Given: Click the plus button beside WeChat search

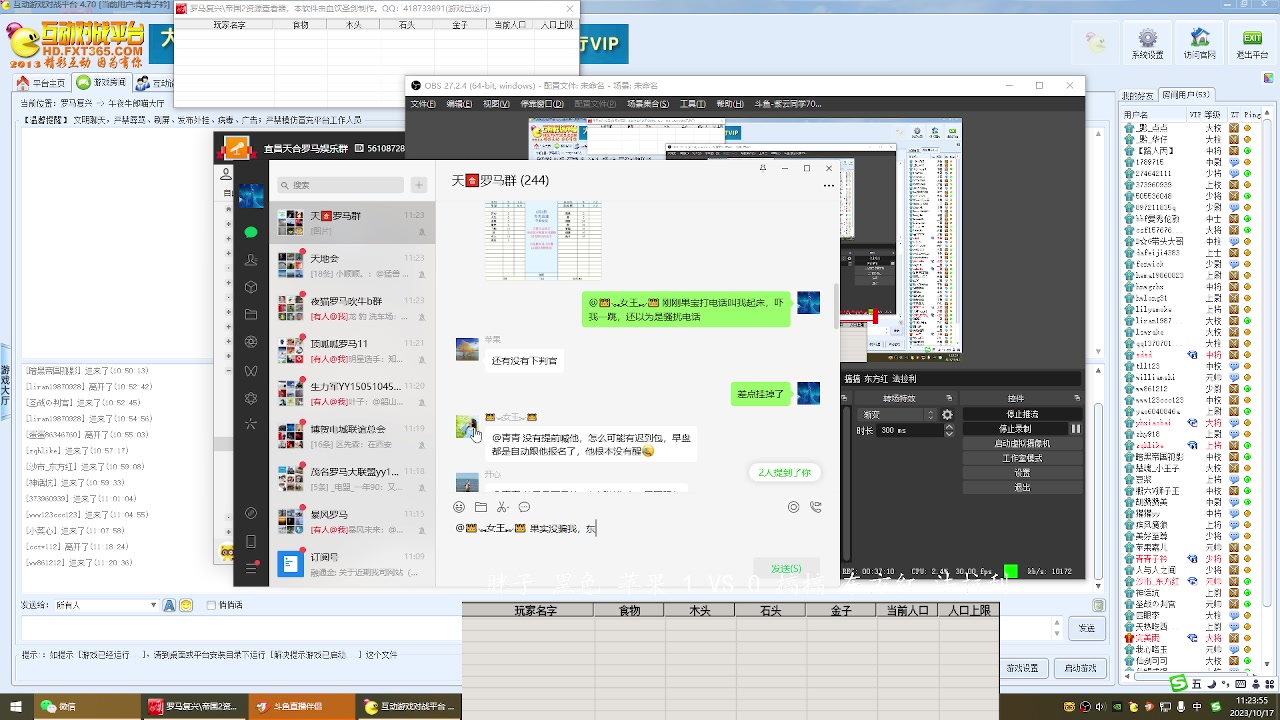Looking at the screenshot, I should pos(419,185).
